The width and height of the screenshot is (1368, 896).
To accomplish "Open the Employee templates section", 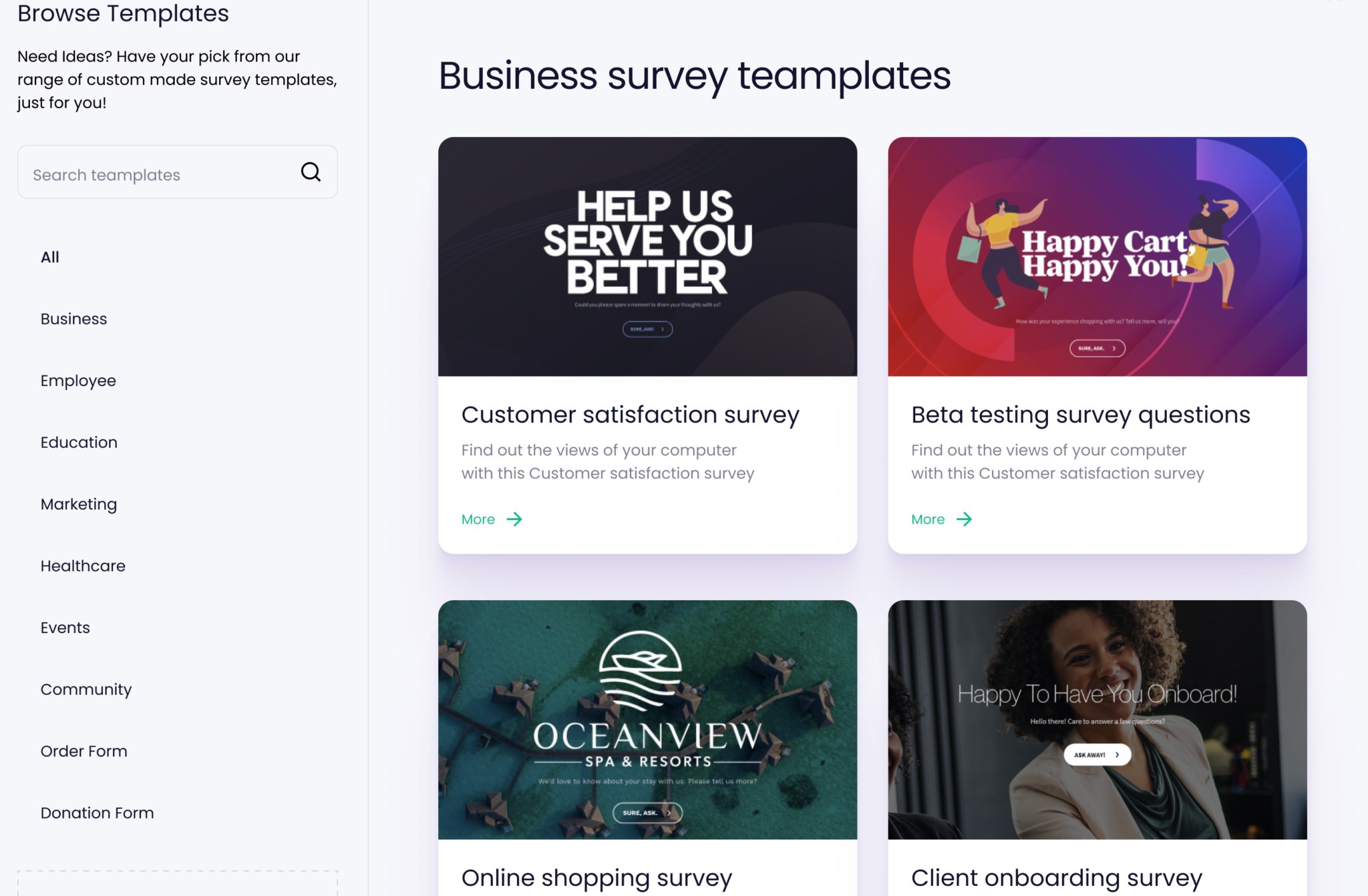I will [x=78, y=381].
